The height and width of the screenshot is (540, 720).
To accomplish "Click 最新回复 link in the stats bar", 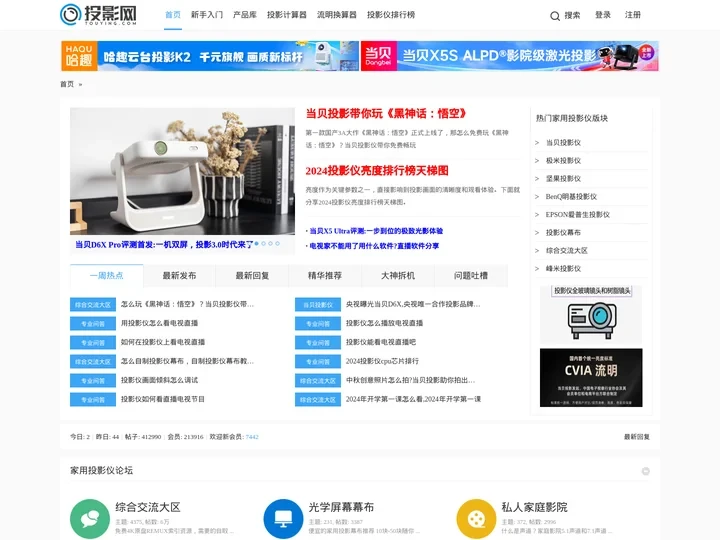I will pyautogui.click(x=636, y=437).
